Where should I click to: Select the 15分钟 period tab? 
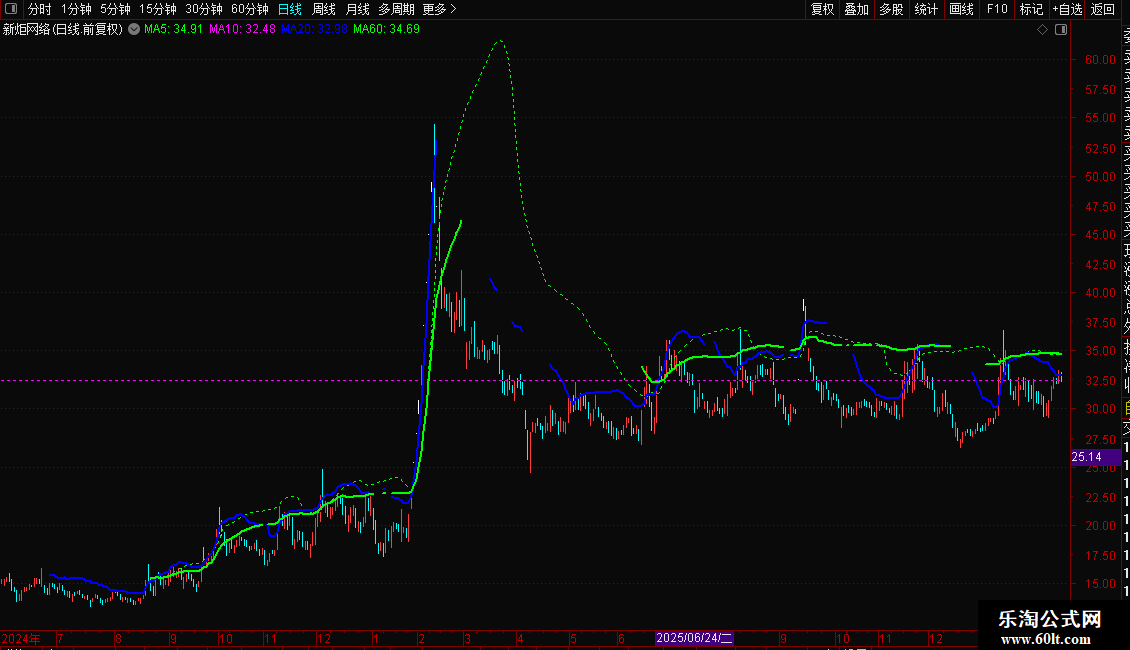158,9
